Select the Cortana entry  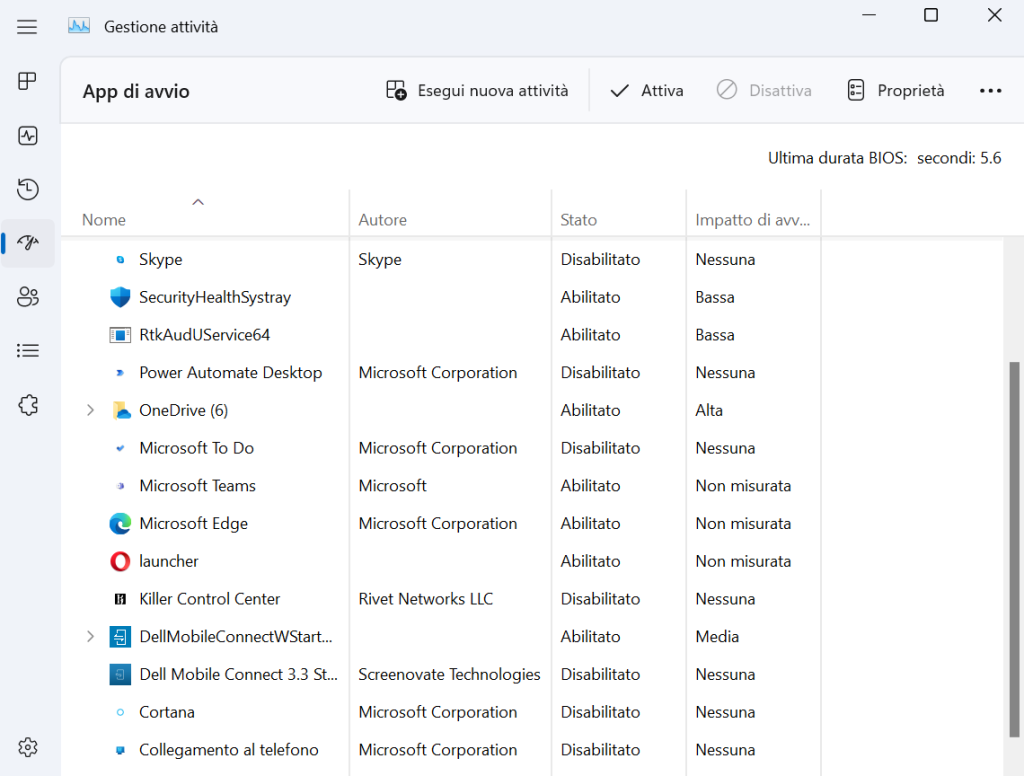point(167,712)
